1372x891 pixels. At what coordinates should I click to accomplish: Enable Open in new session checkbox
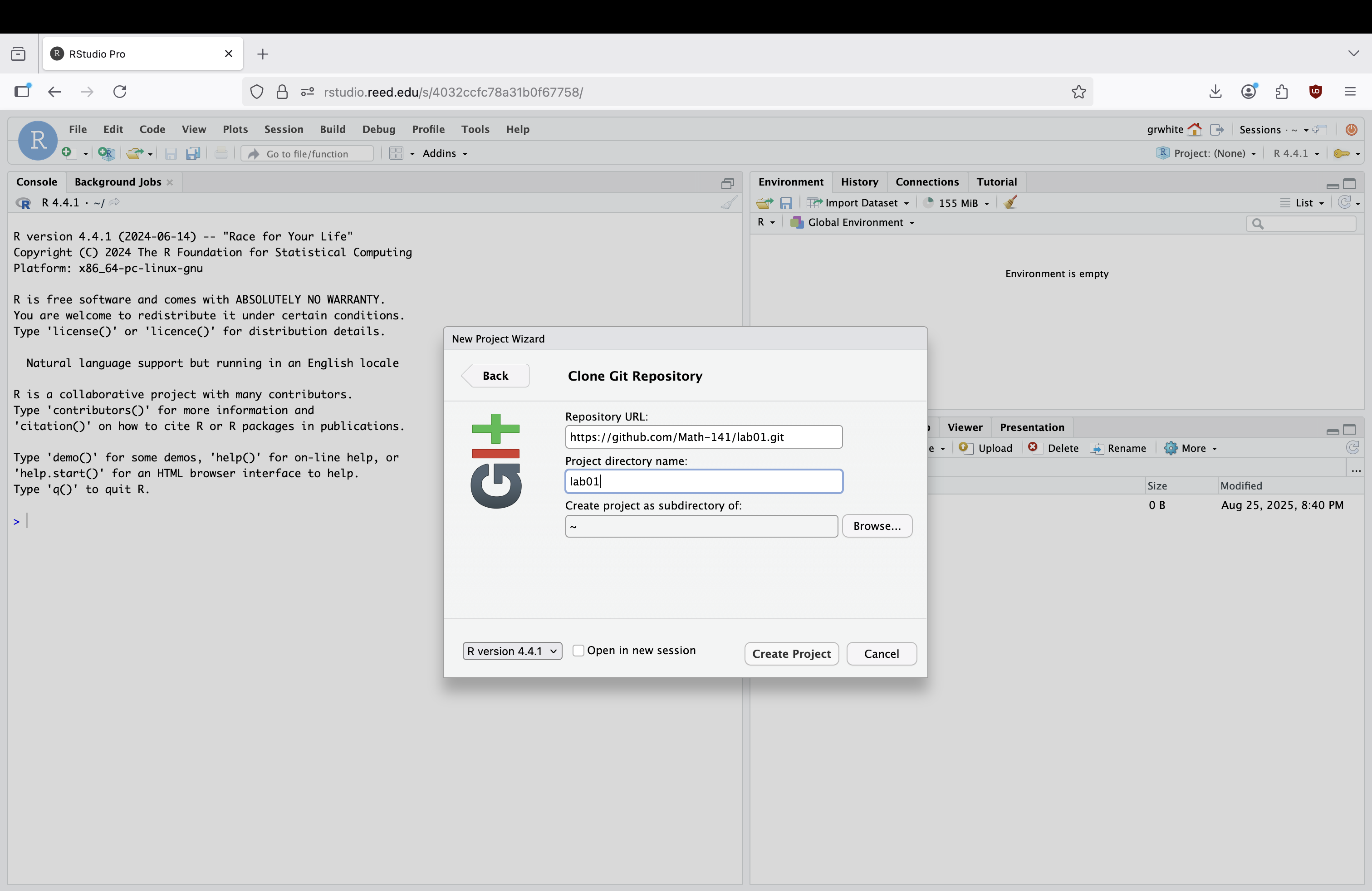(x=578, y=651)
